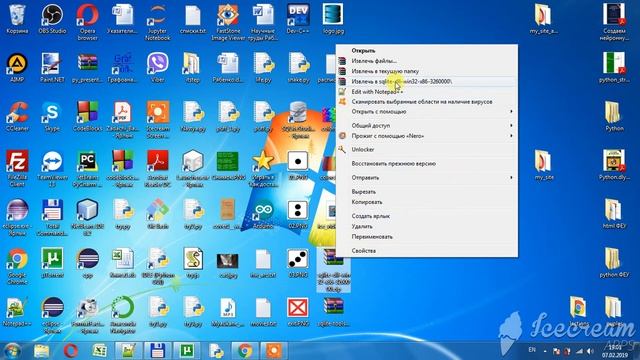Extract to the sqlite-dll-win32-x86-3260000 folder
640x360 pixels.
pos(427,81)
